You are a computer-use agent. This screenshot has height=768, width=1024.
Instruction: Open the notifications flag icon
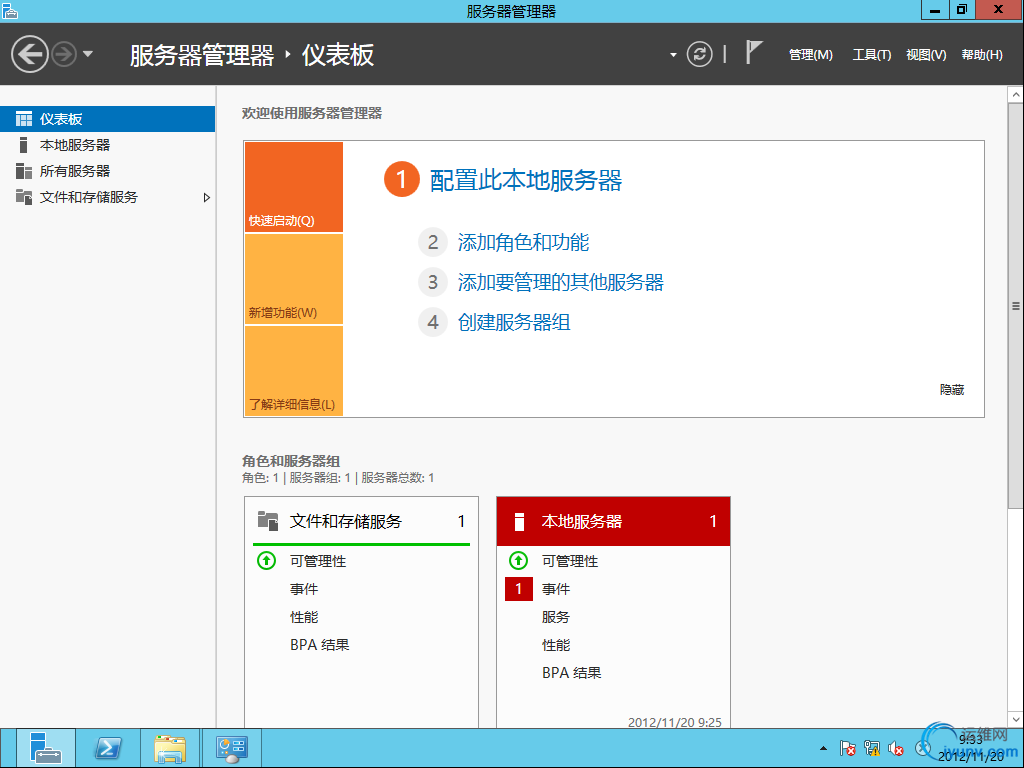[754, 52]
